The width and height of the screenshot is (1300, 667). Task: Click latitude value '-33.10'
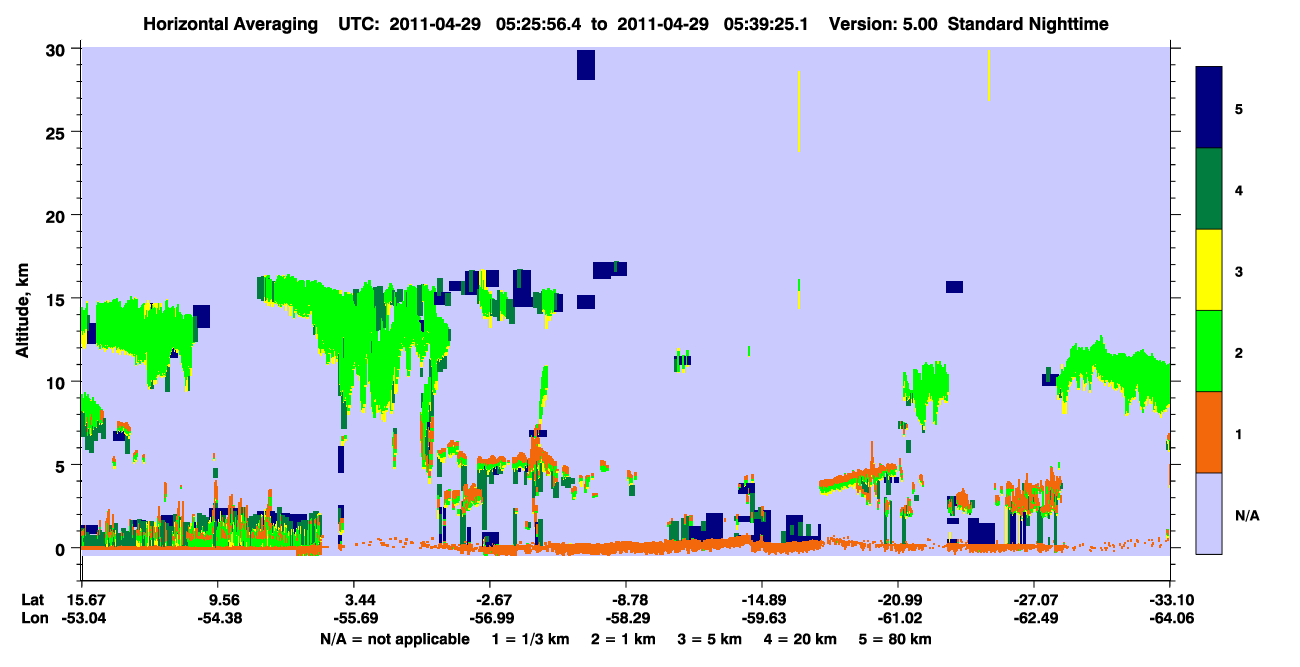(x=1169, y=600)
